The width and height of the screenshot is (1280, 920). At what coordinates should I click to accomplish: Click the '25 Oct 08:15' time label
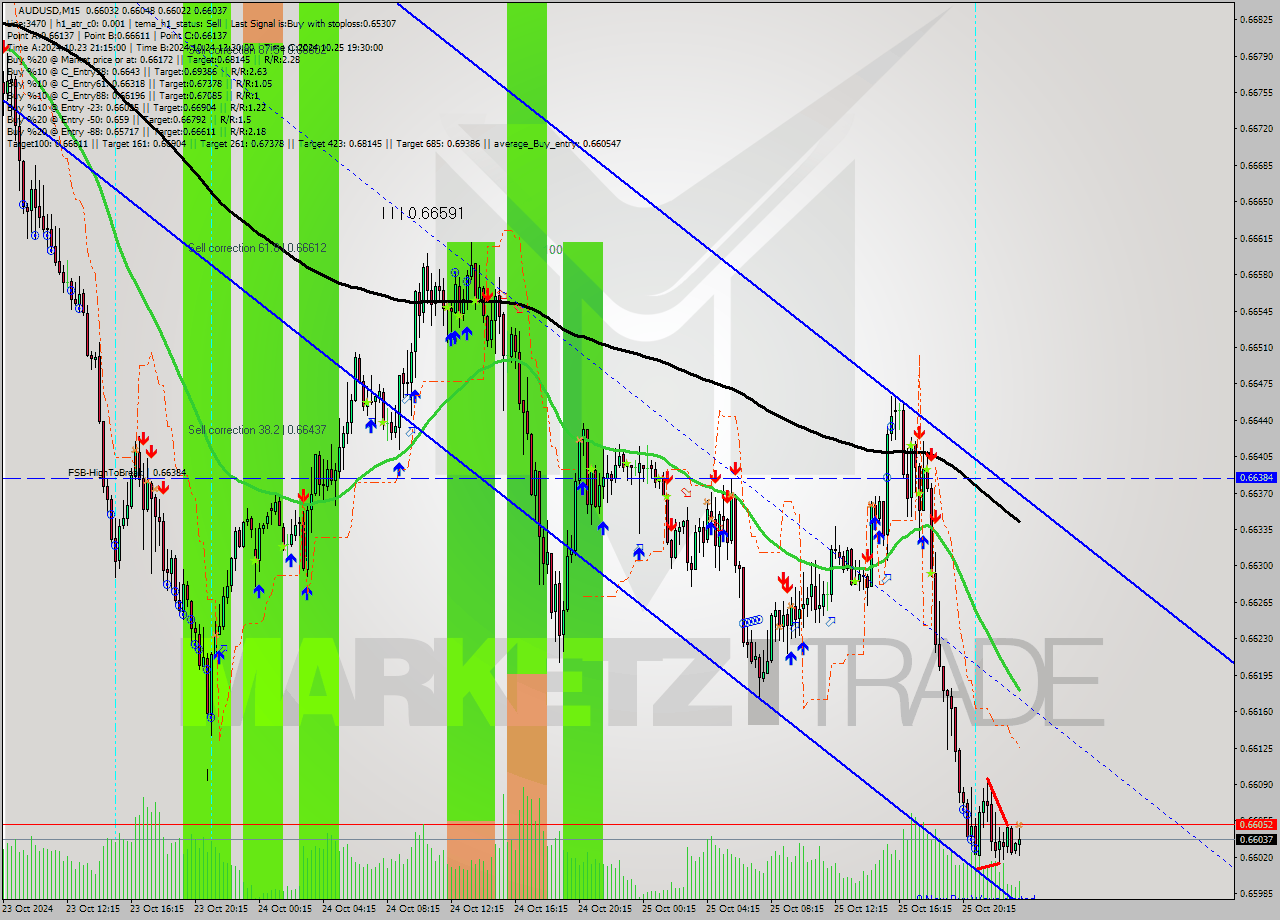(797, 909)
